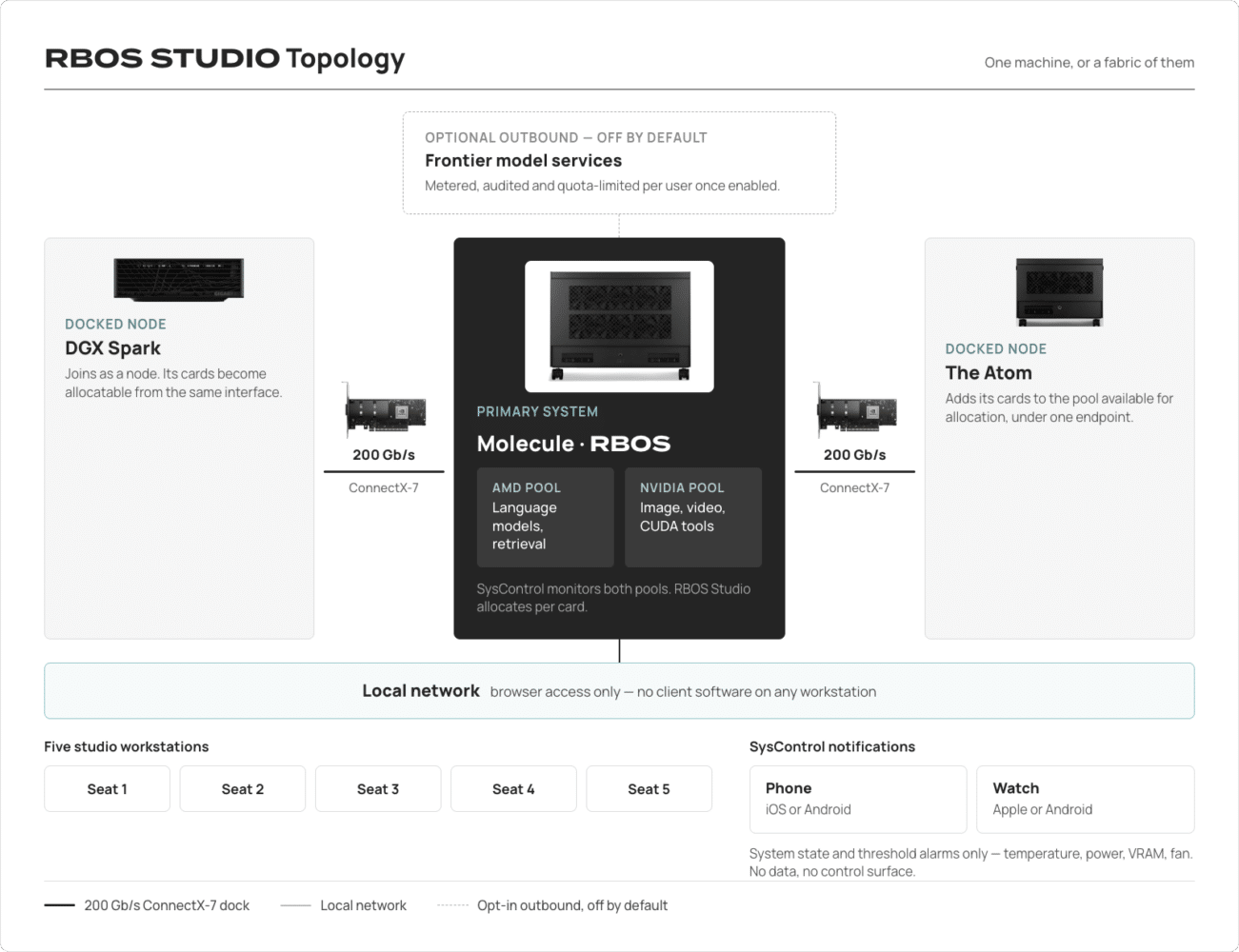The image size is (1239, 952).
Task: Click the left 200 Gb/s label
Action: click(x=384, y=455)
